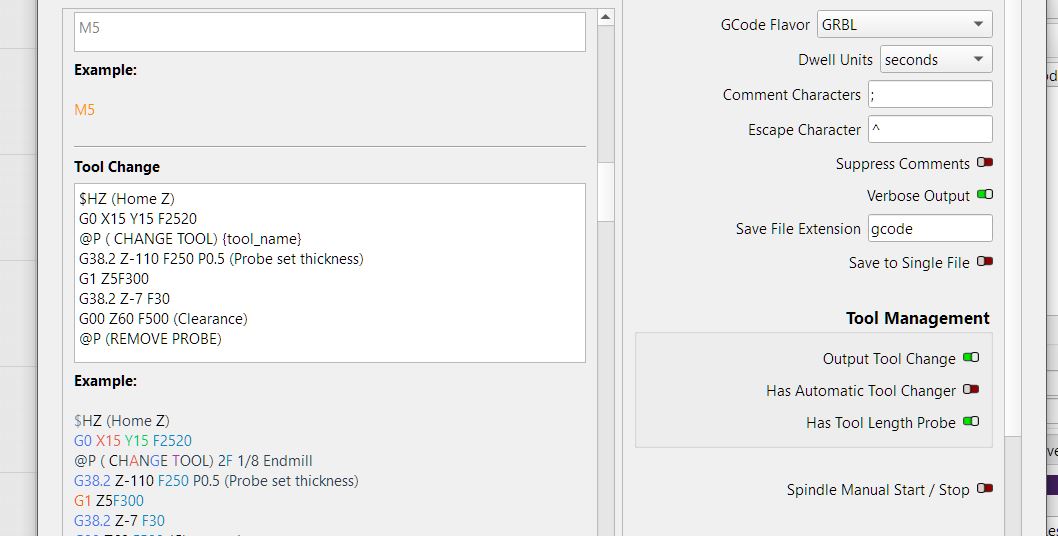Viewport: 1058px width, 536px height.
Task: Enable Has Automatic Tool Changer toggle
Action: (971, 390)
